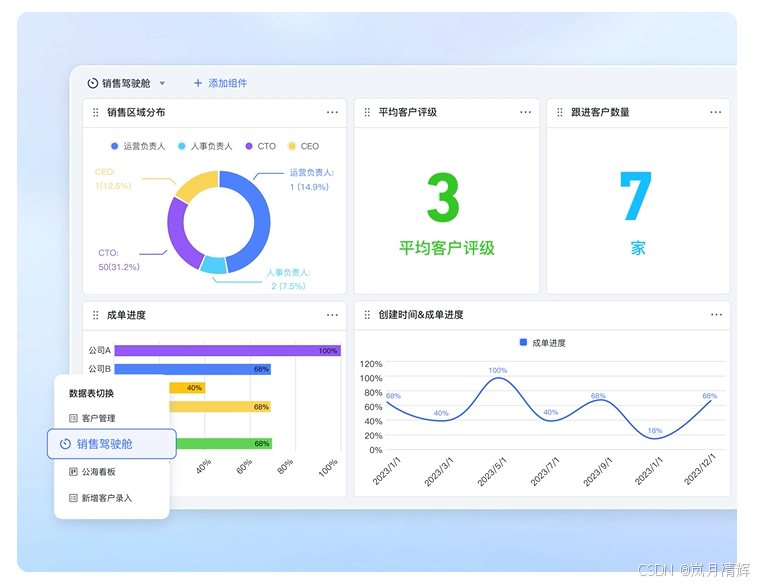This screenshot has width=757, height=584.
Task: Click the light blue 人事负责人 donut segment
Action: pos(214,264)
